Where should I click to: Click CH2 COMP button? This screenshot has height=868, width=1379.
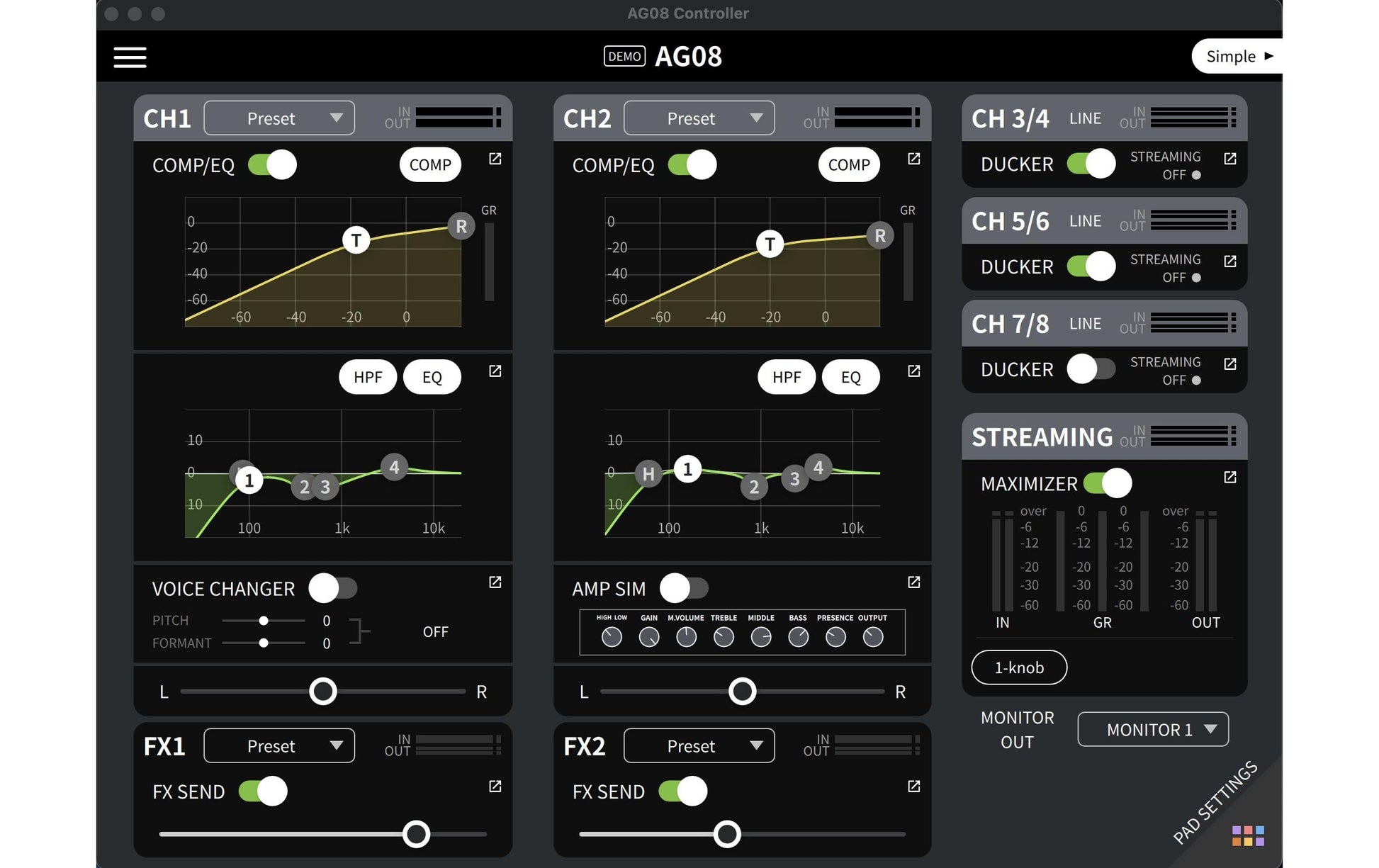click(849, 165)
